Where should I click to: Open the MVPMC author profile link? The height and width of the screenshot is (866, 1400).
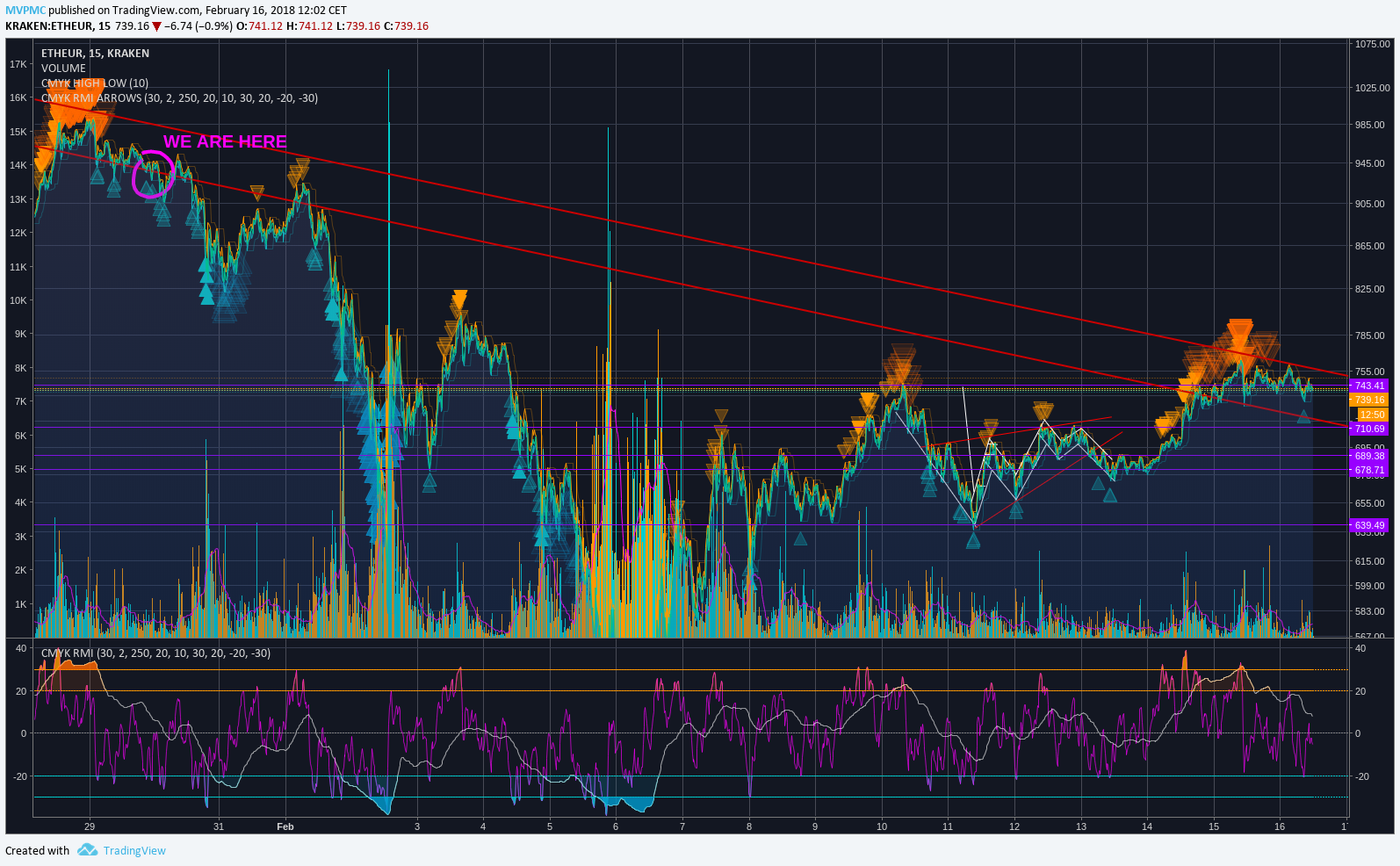(25, 11)
